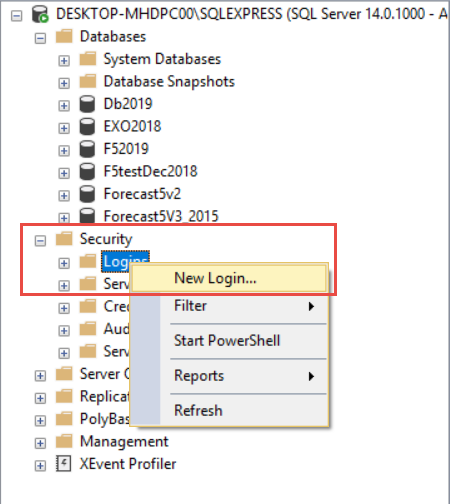
Task: Open the Filter submenu
Action: pos(229,306)
